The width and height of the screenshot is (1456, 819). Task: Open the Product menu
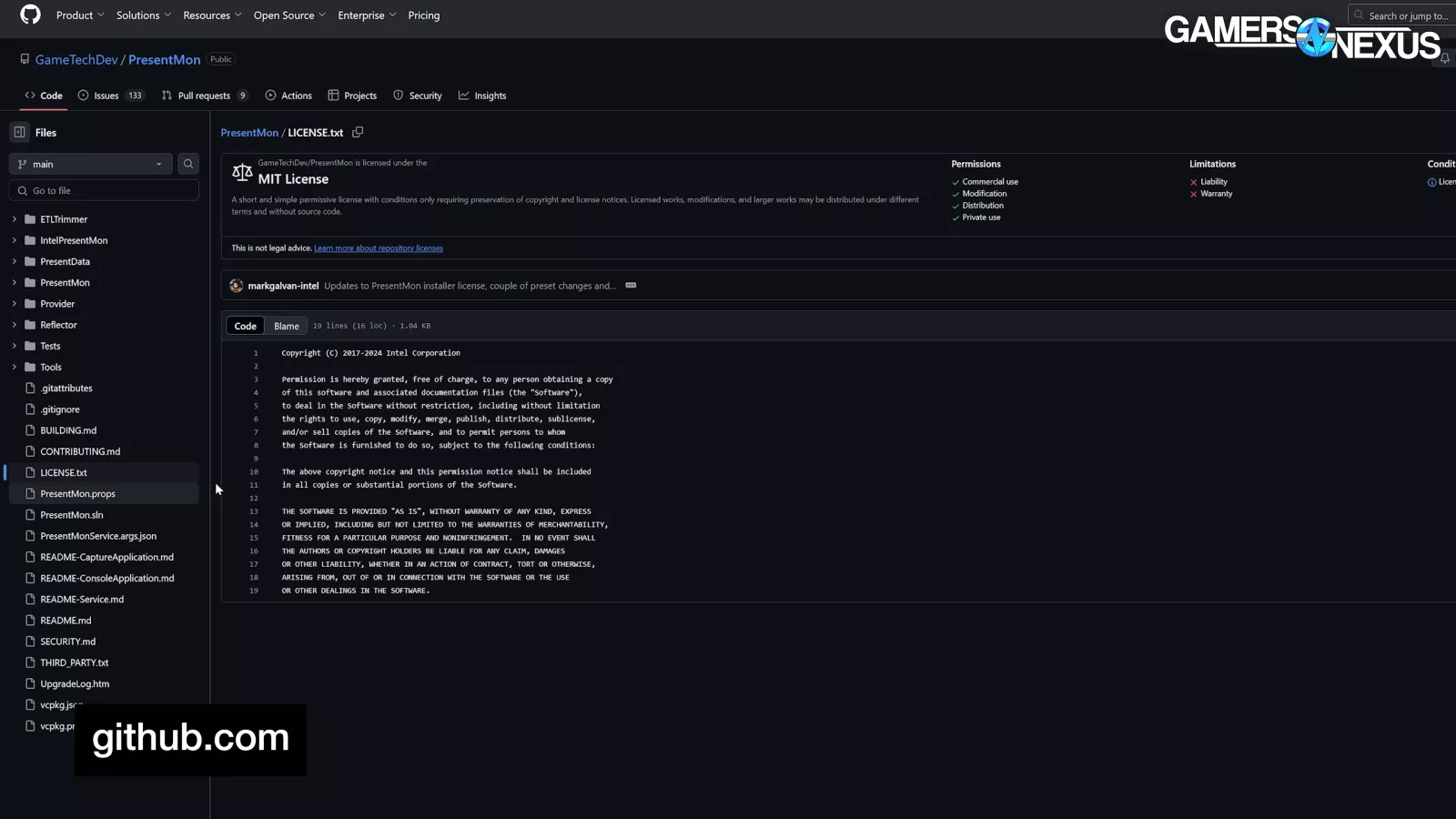click(80, 15)
